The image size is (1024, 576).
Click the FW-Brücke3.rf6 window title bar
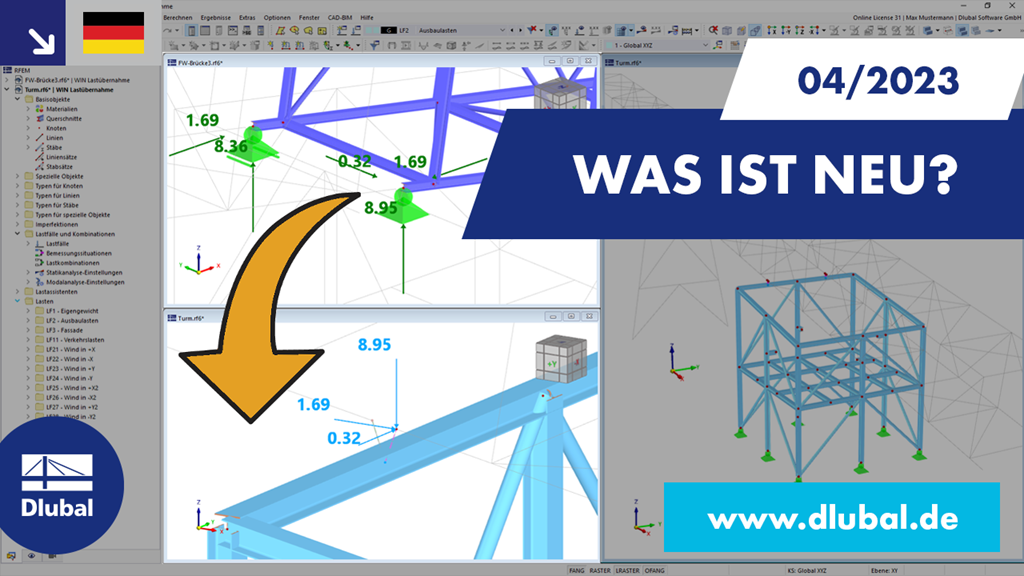pyautogui.click(x=381, y=62)
